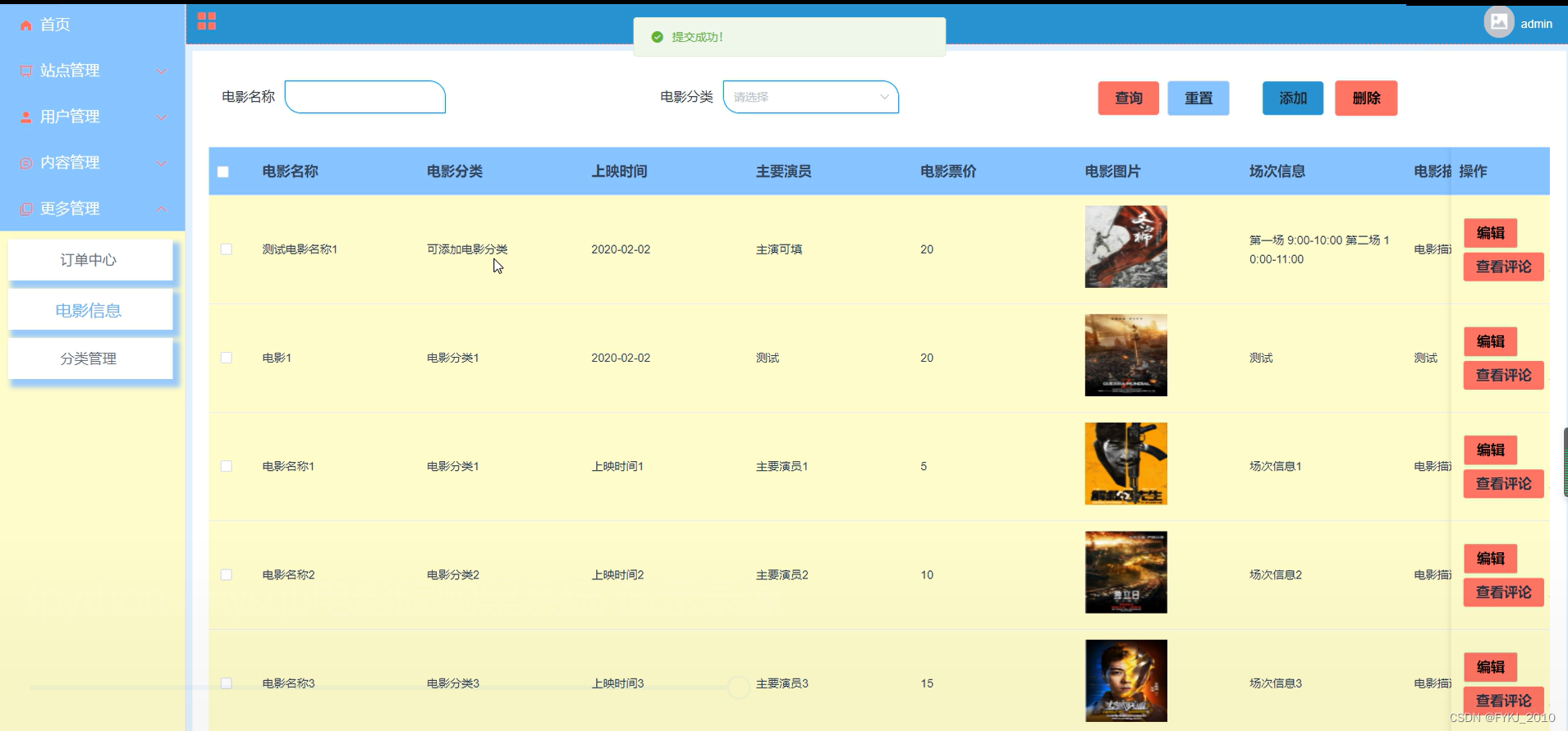Mark the 电影名称2 row checkbox
The image size is (1568, 731).
pos(227,575)
